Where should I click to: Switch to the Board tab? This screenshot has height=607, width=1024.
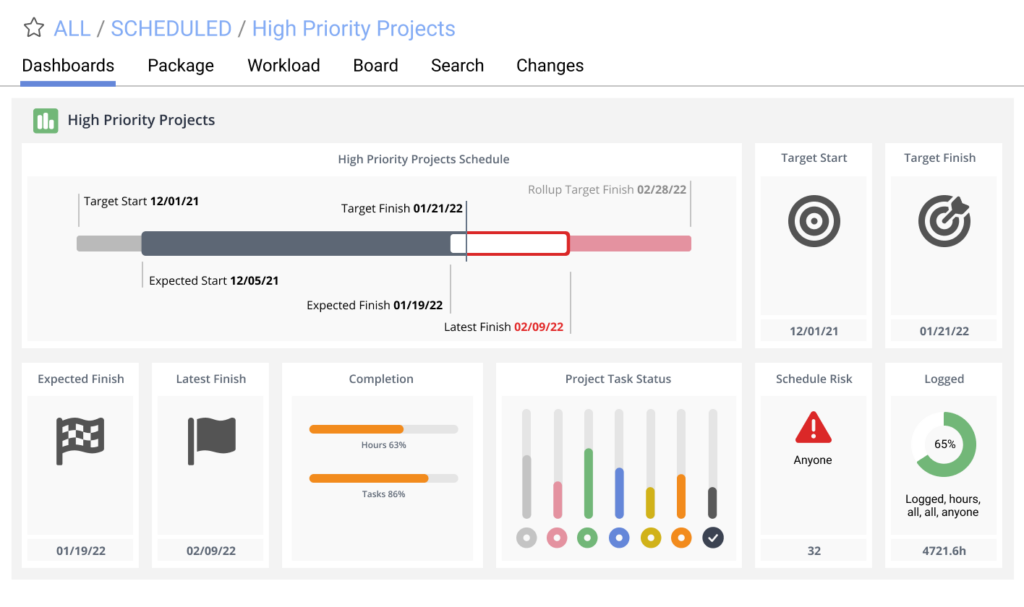[x=375, y=66]
